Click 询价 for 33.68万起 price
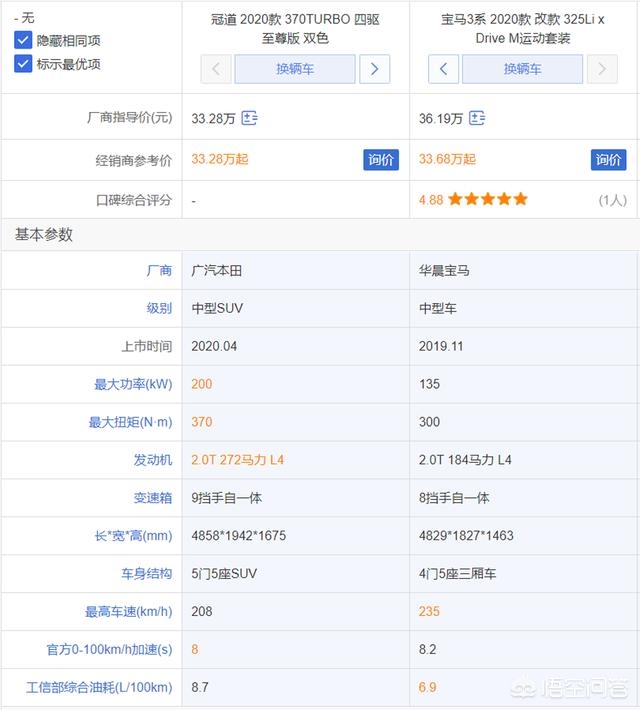This screenshot has width=640, height=710. point(608,160)
